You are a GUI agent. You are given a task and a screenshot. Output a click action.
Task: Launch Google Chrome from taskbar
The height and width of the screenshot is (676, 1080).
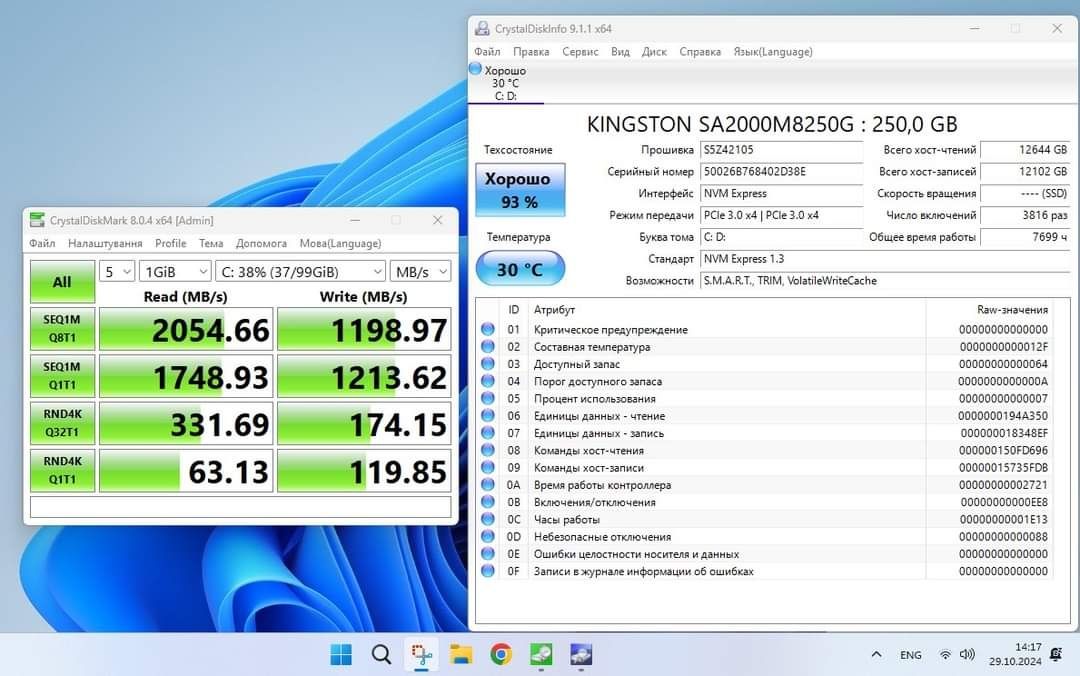click(x=501, y=654)
